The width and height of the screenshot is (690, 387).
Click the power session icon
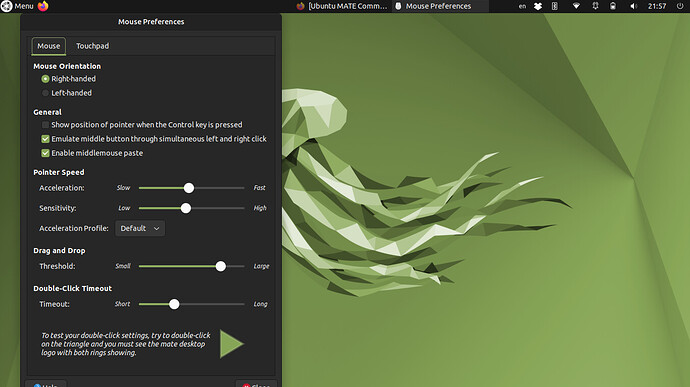click(680, 6)
